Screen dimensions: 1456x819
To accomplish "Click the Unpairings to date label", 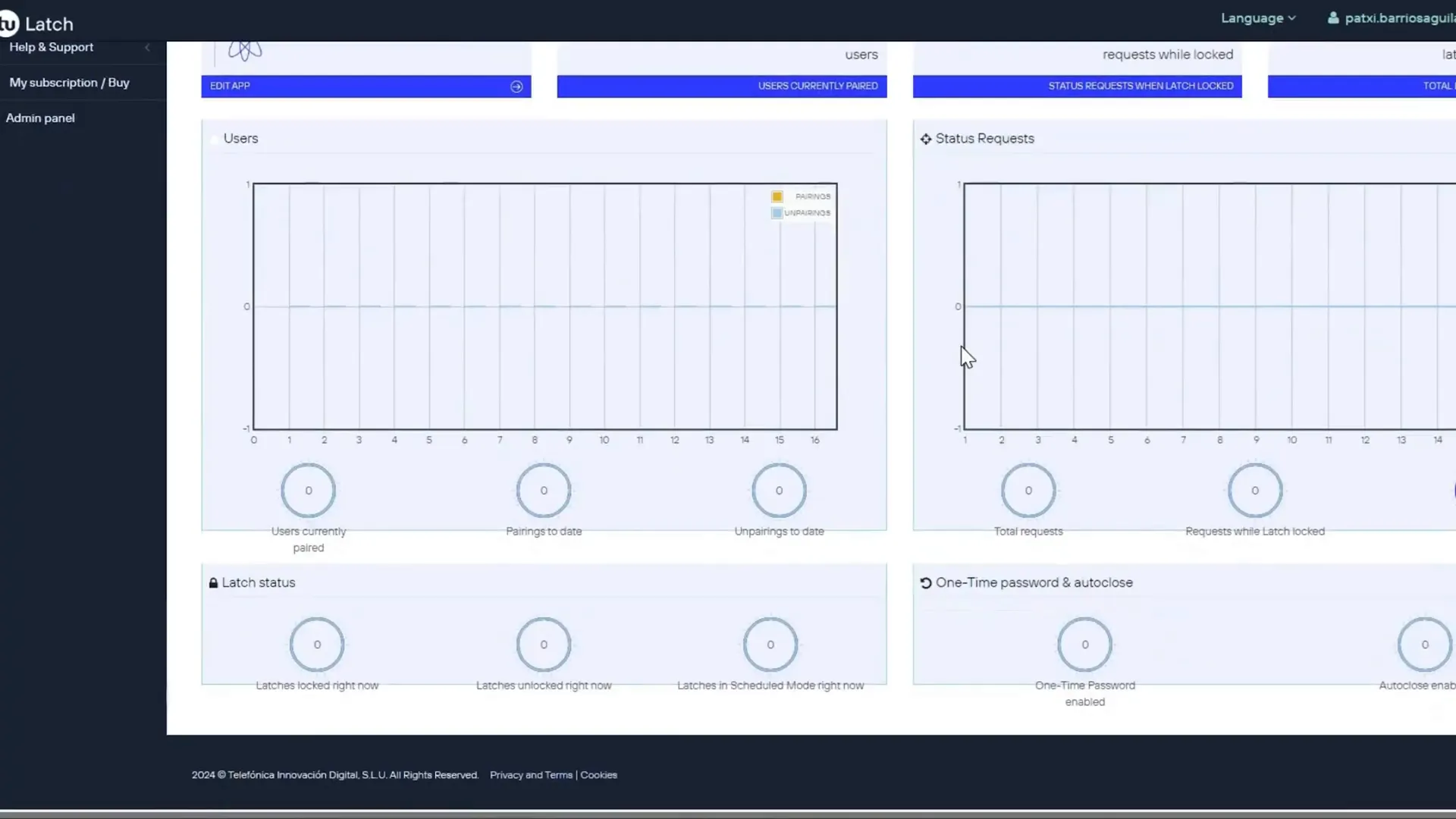I will [x=779, y=532].
